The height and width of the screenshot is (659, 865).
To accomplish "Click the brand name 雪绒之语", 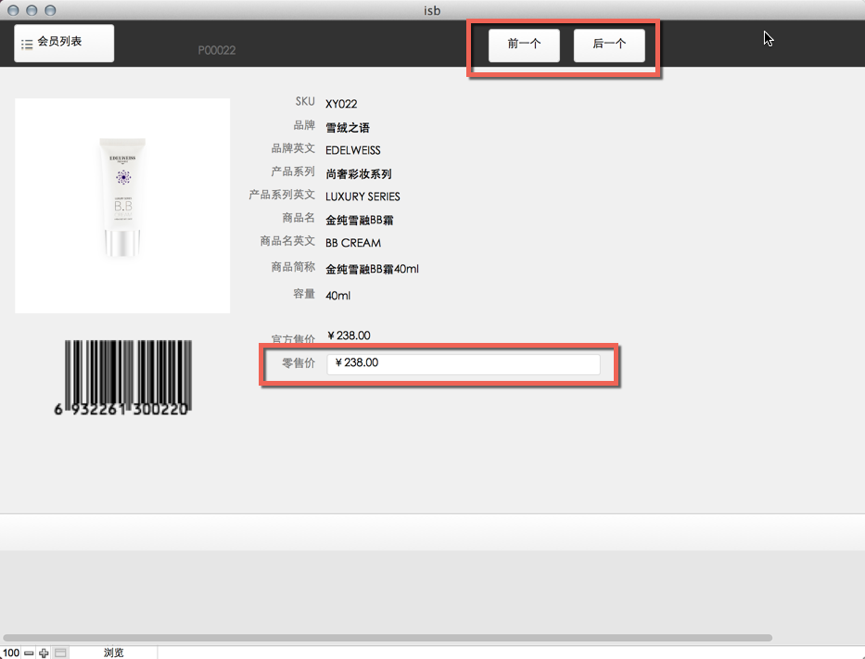I will 348,128.
